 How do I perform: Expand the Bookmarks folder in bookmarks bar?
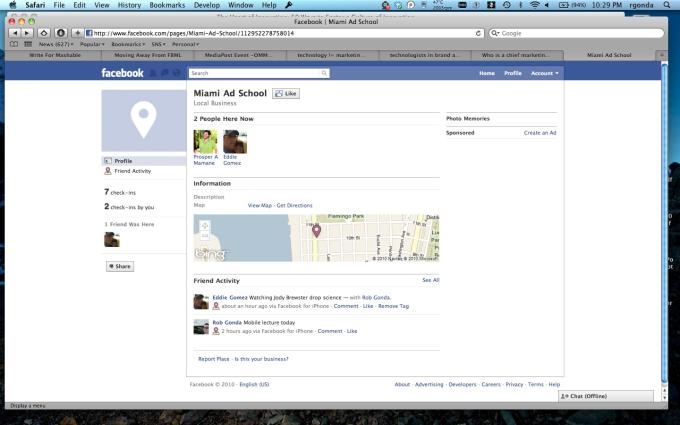coord(128,44)
